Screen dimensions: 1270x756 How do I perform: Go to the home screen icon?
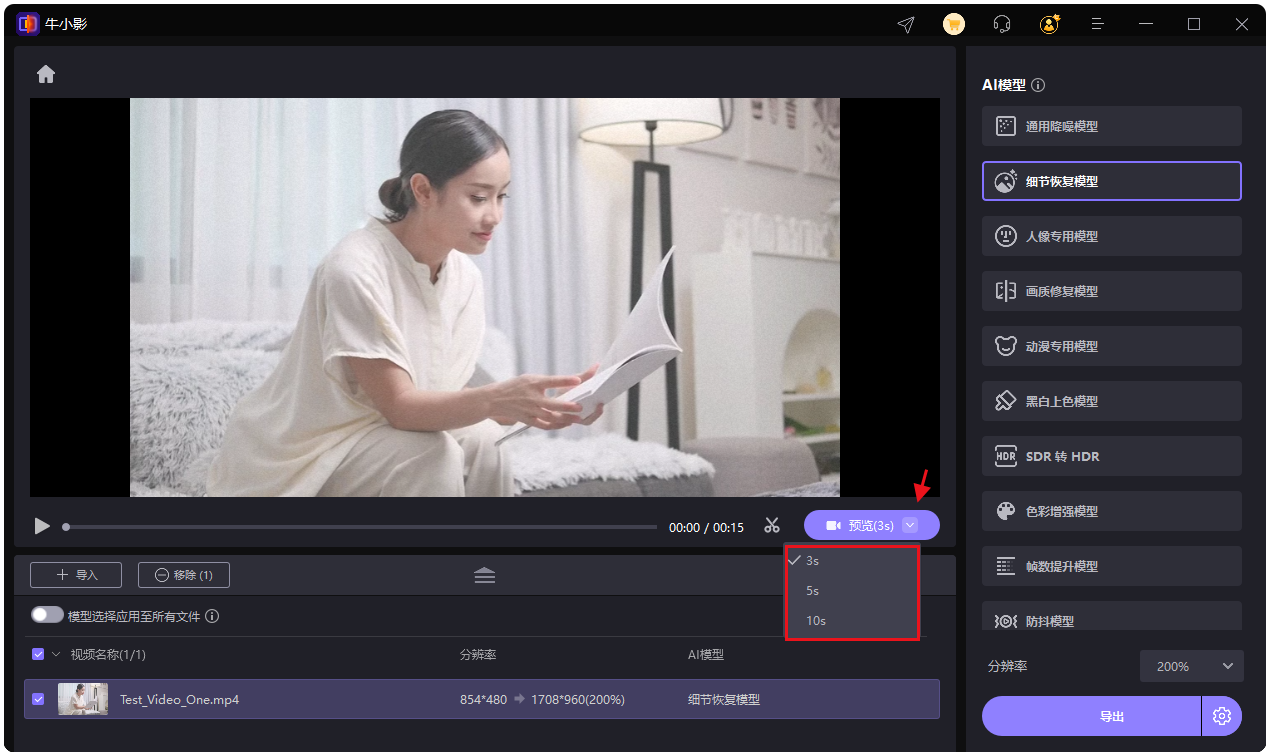tap(46, 74)
